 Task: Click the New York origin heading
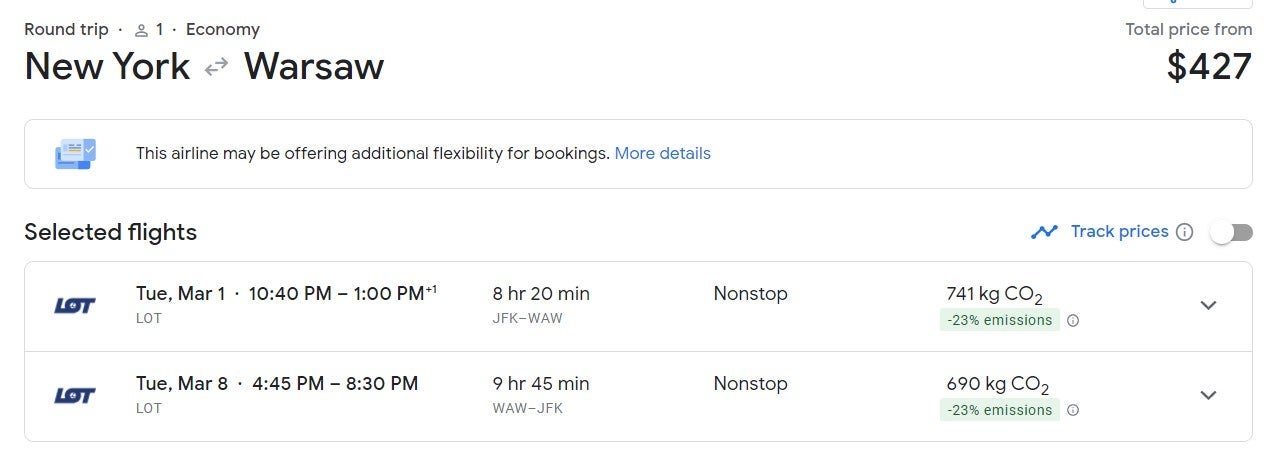click(x=107, y=67)
